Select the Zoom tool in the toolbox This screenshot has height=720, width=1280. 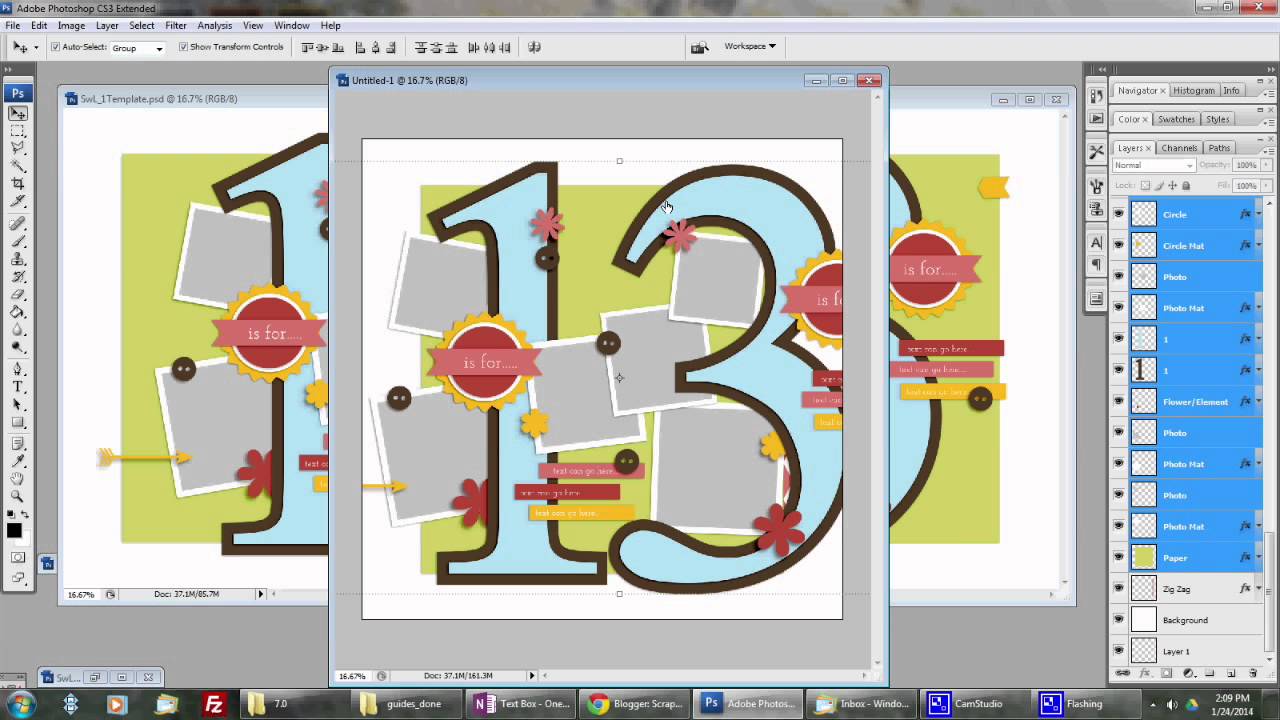coord(18,497)
